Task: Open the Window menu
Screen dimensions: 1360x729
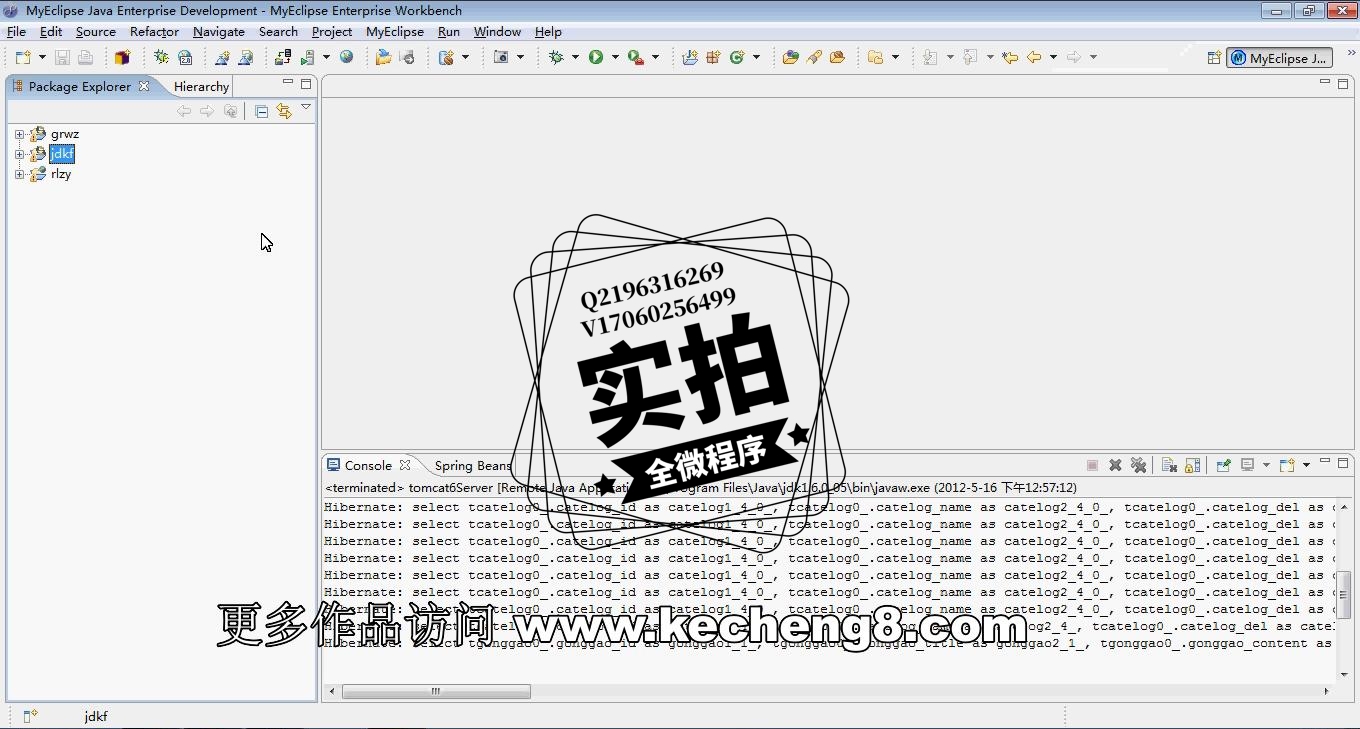Action: [497, 32]
